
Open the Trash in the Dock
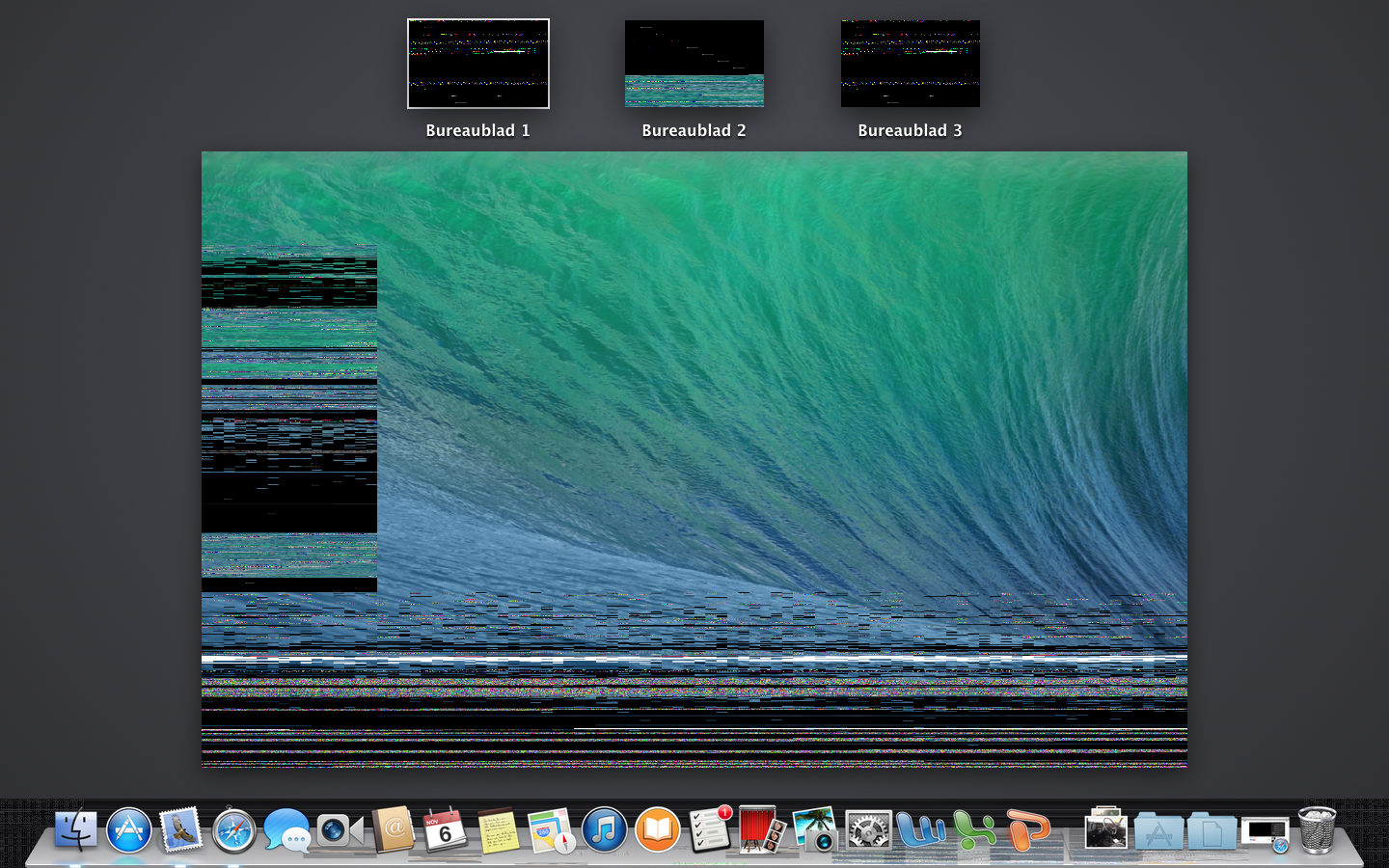point(1318,829)
